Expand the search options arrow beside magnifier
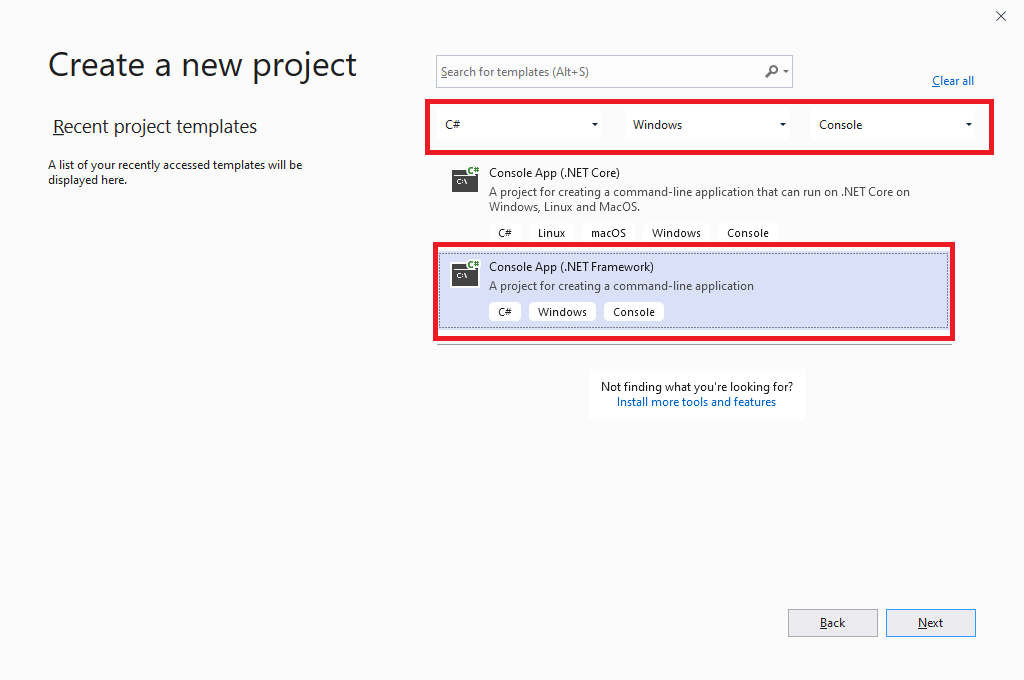The height and width of the screenshot is (680, 1024). point(786,72)
